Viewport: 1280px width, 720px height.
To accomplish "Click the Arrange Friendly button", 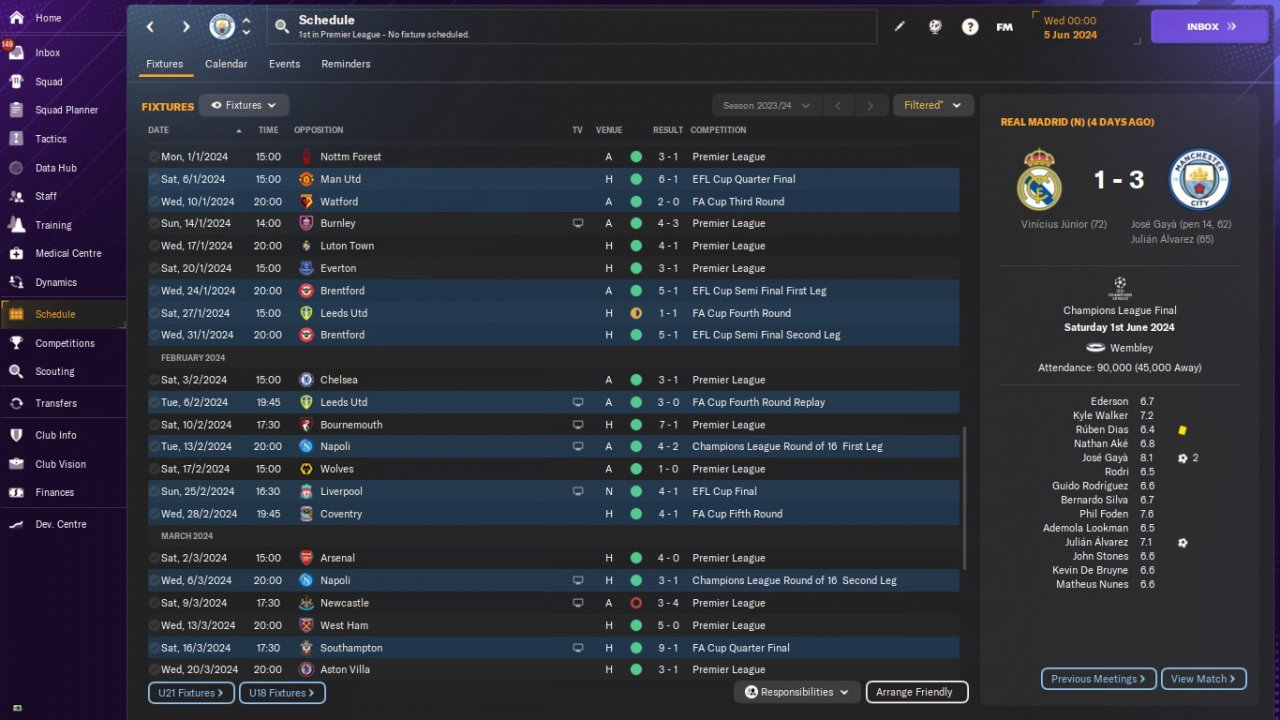I will coord(917,692).
